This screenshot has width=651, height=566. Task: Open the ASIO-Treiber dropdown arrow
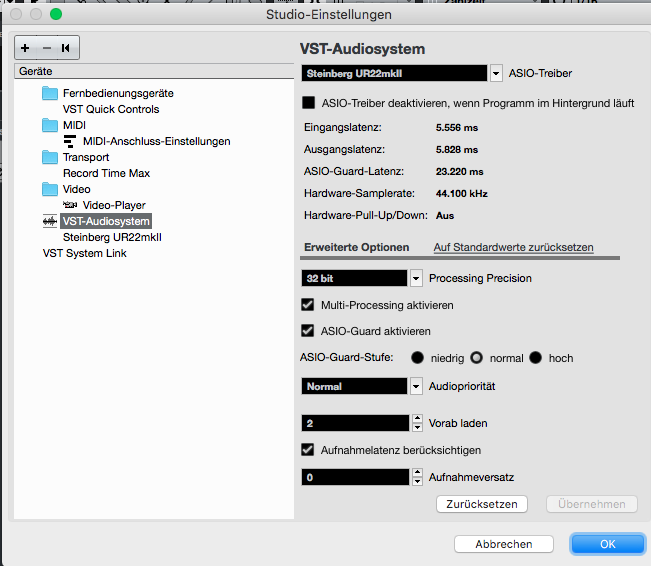(496, 74)
